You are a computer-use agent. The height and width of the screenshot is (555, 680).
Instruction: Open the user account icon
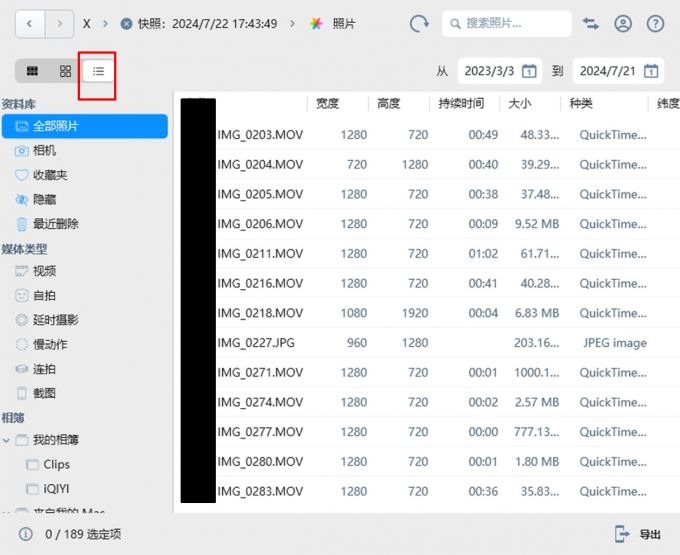(x=623, y=23)
